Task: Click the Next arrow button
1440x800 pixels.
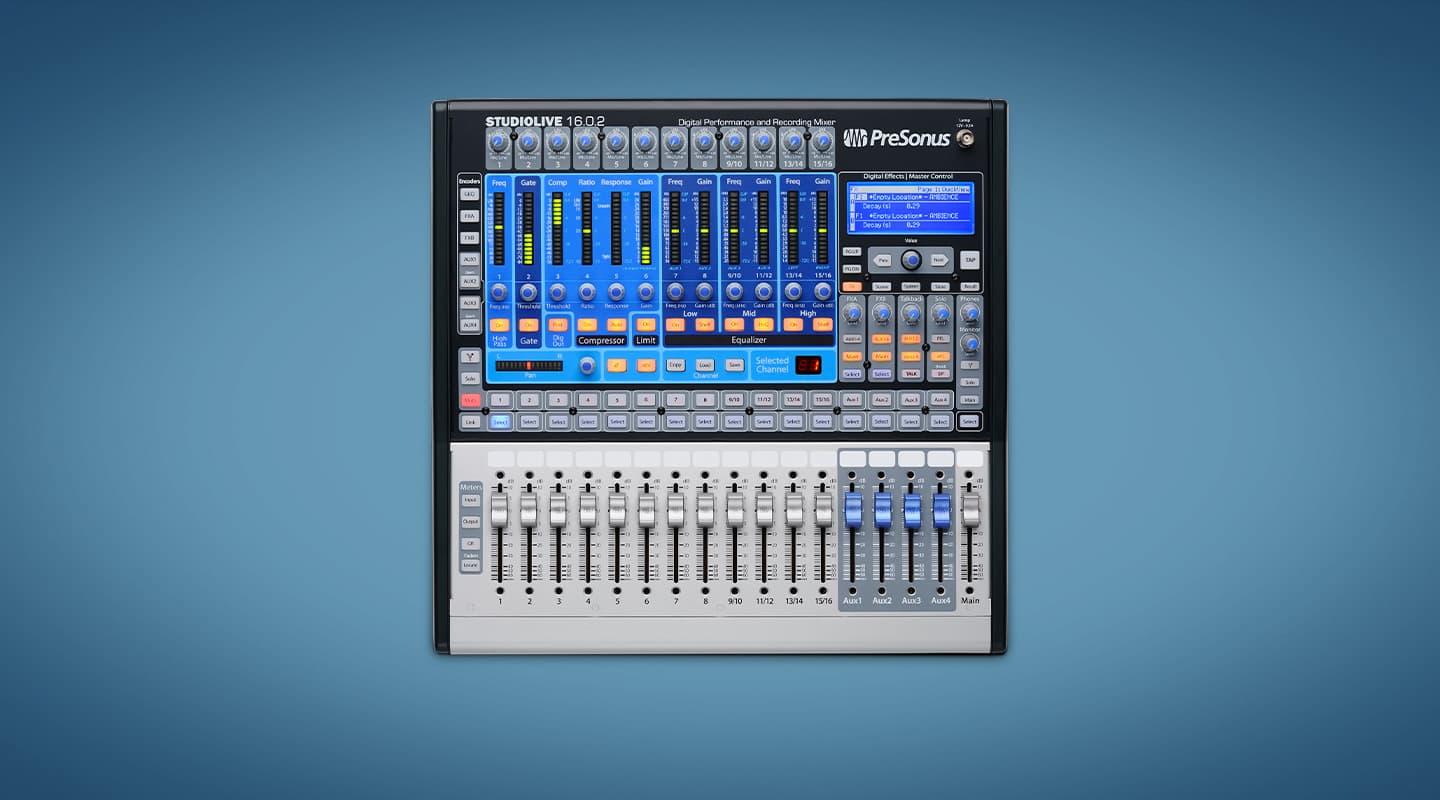Action: (939, 259)
